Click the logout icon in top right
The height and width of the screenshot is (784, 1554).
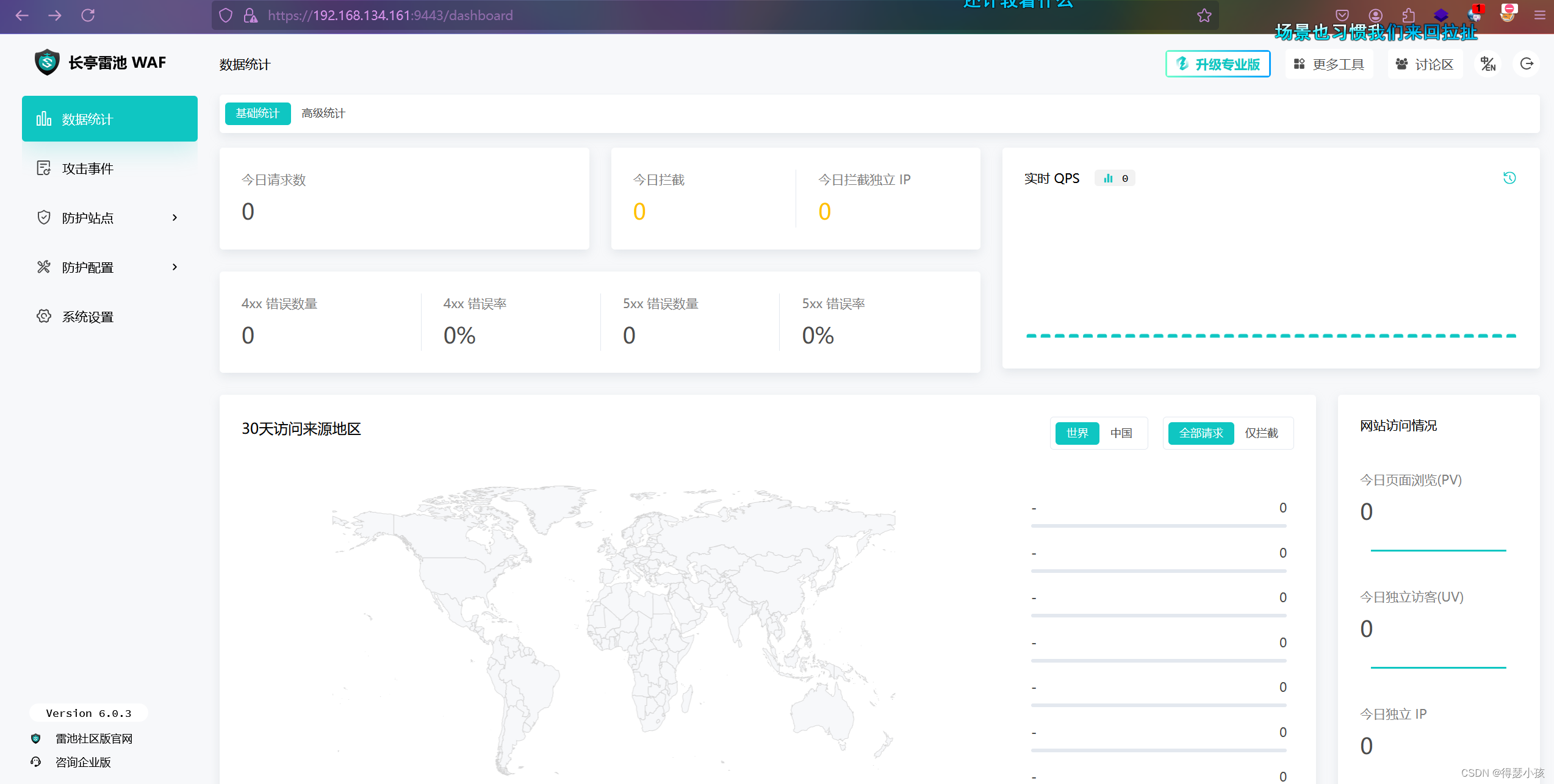[x=1527, y=64]
